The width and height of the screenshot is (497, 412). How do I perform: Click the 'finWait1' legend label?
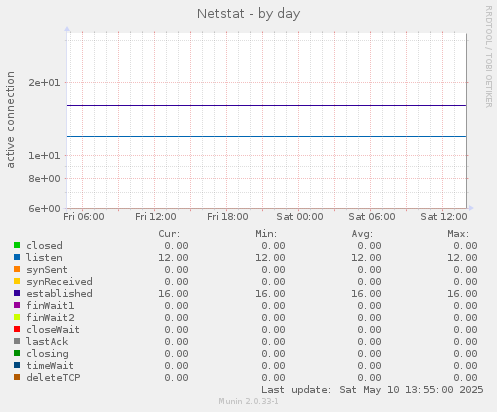[x=50, y=306]
